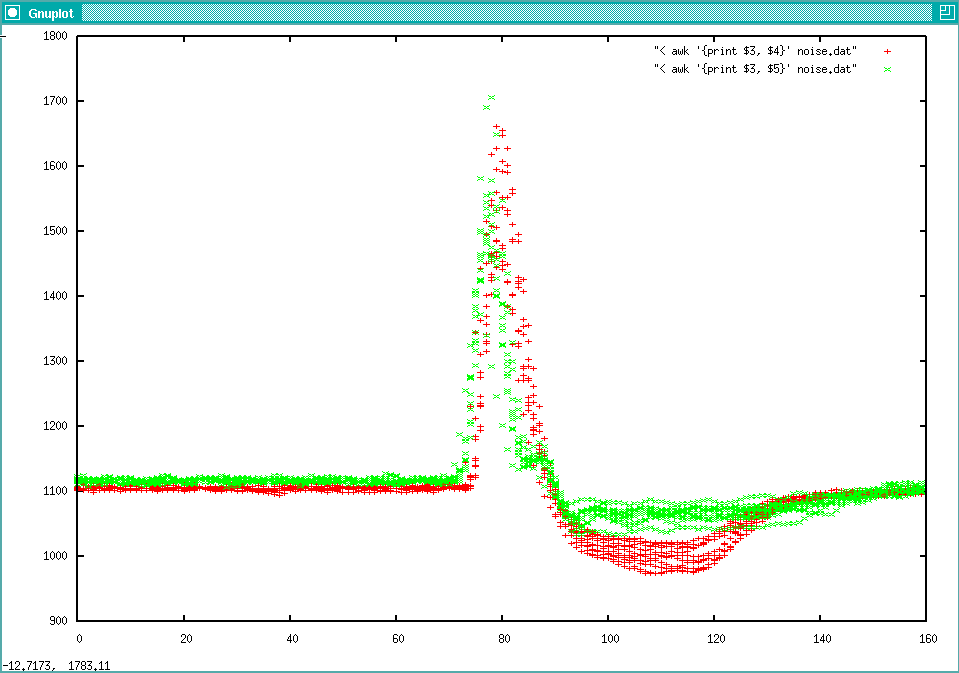
Task: Click the 40 label on the x-axis
Action: (x=292, y=639)
